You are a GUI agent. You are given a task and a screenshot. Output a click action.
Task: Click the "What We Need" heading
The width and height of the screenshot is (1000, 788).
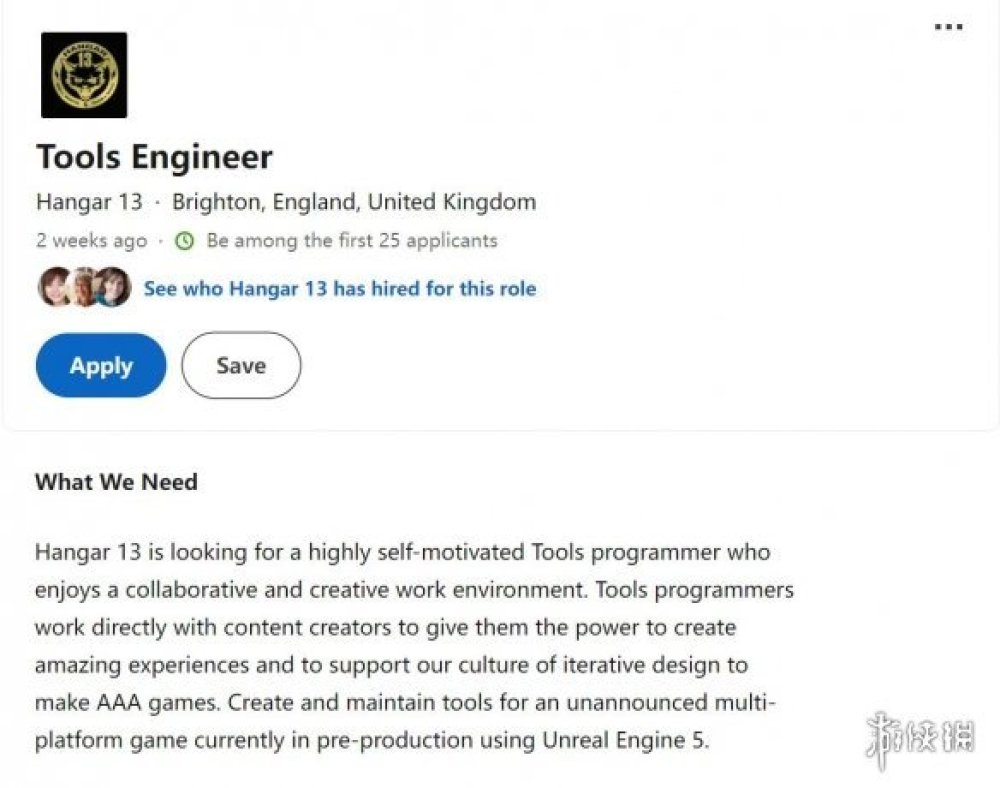click(116, 482)
